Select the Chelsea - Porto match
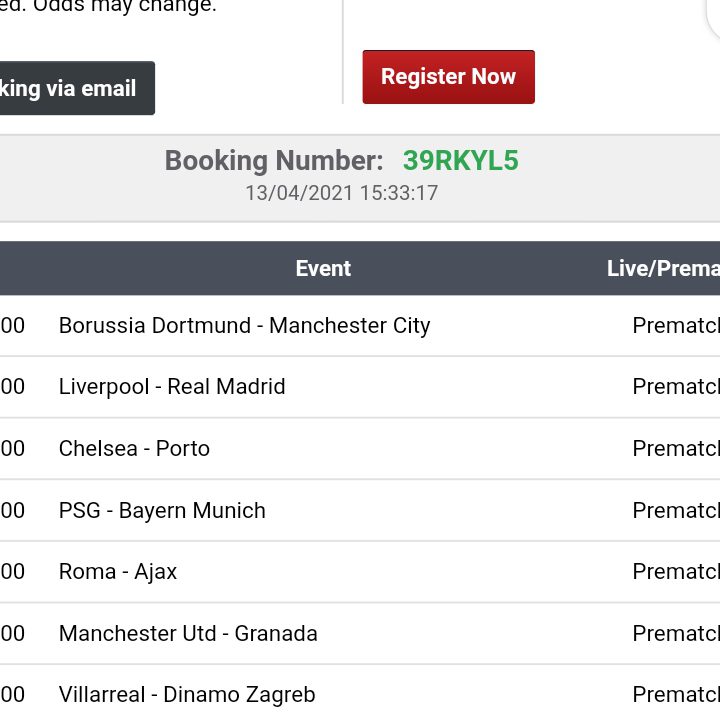Viewport: 720px width, 719px height. tap(134, 449)
